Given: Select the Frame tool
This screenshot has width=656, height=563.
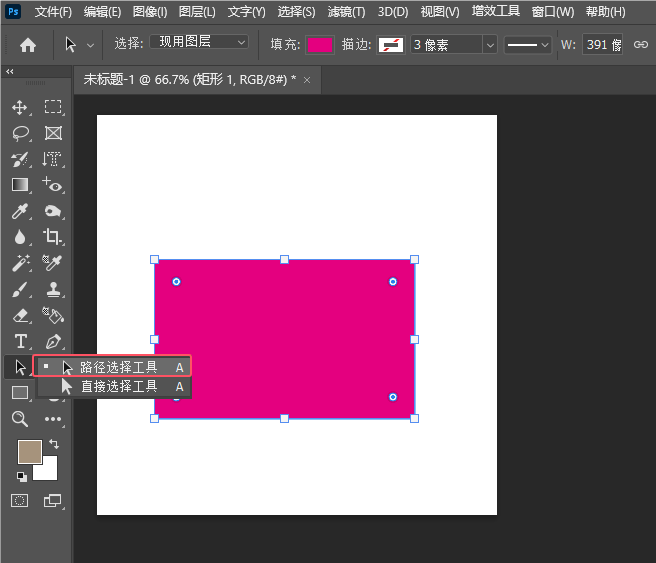Looking at the screenshot, I should point(53,133).
